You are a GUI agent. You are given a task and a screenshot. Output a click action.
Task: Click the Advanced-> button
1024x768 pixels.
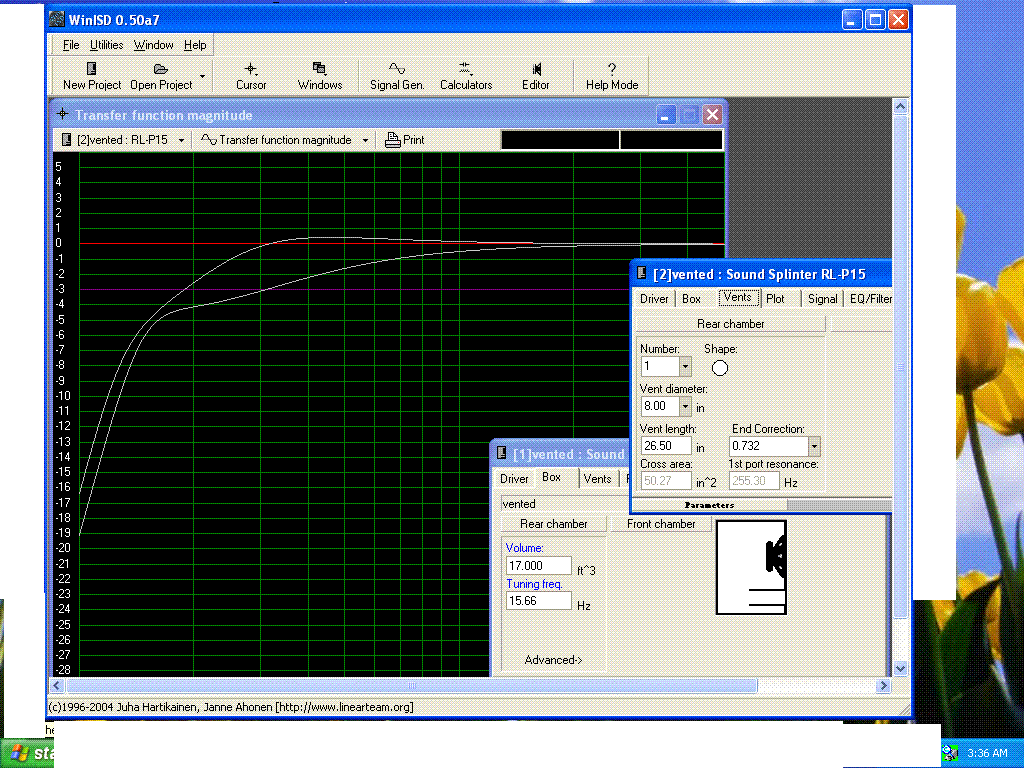[x=554, y=660]
